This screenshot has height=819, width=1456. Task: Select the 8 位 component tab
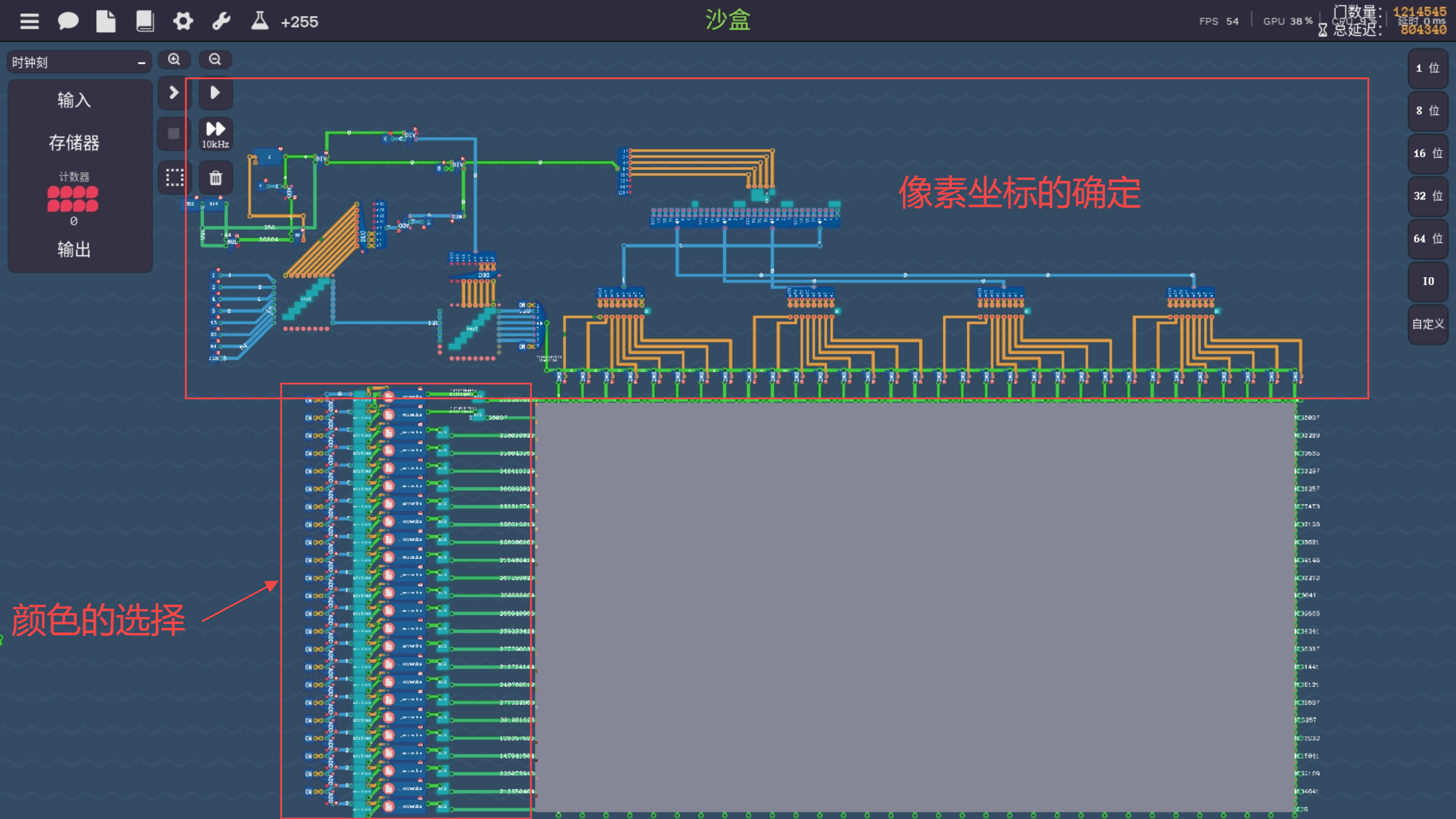(x=1428, y=111)
